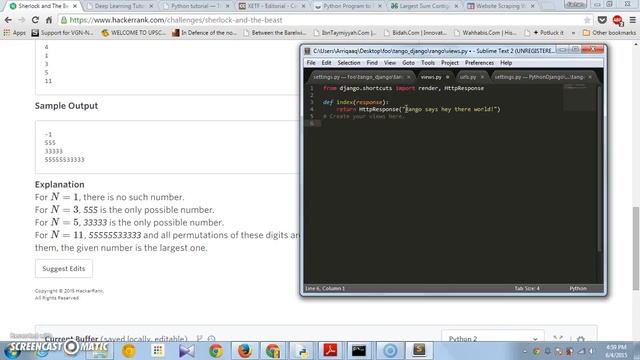Open Adobe Reader from the taskbar
The width and height of the screenshot is (640, 360).
330,351
